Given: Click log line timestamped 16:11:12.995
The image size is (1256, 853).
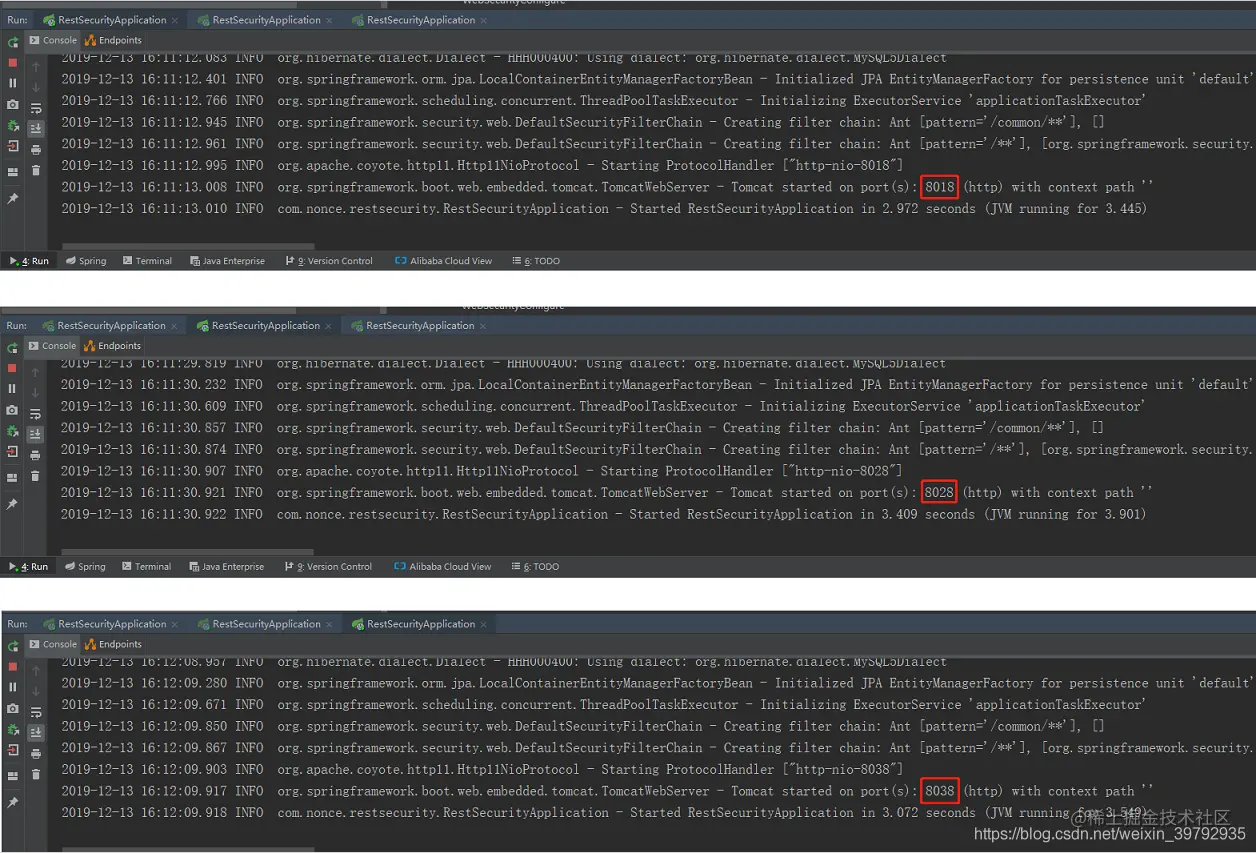Looking at the screenshot, I should click(482, 165).
